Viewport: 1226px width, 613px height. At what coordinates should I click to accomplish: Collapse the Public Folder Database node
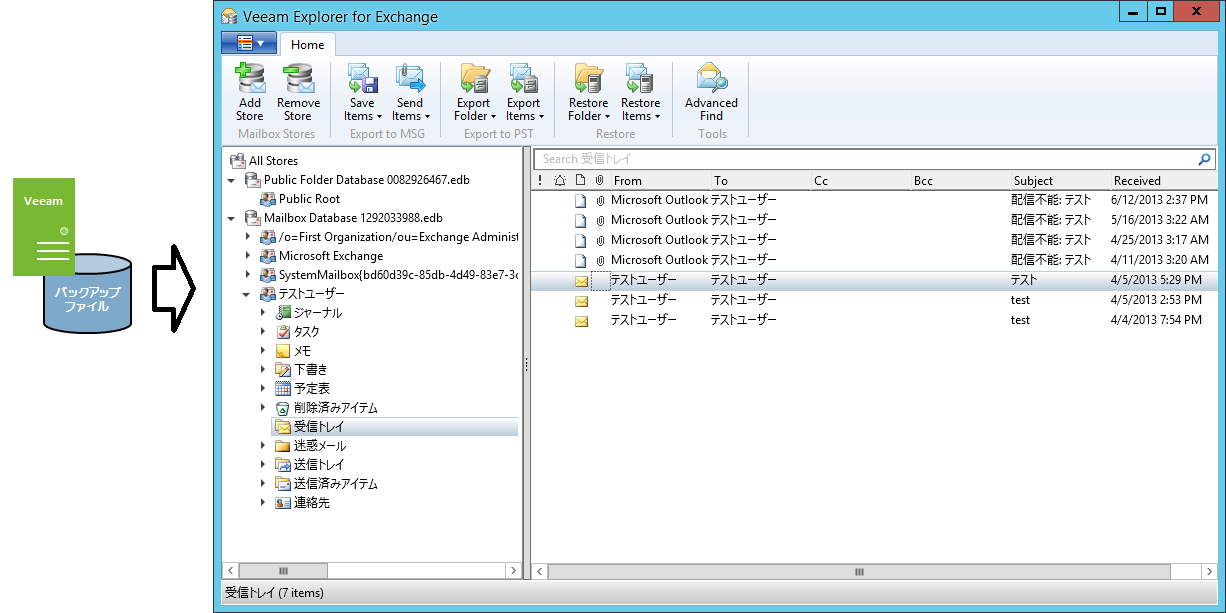click(x=233, y=180)
